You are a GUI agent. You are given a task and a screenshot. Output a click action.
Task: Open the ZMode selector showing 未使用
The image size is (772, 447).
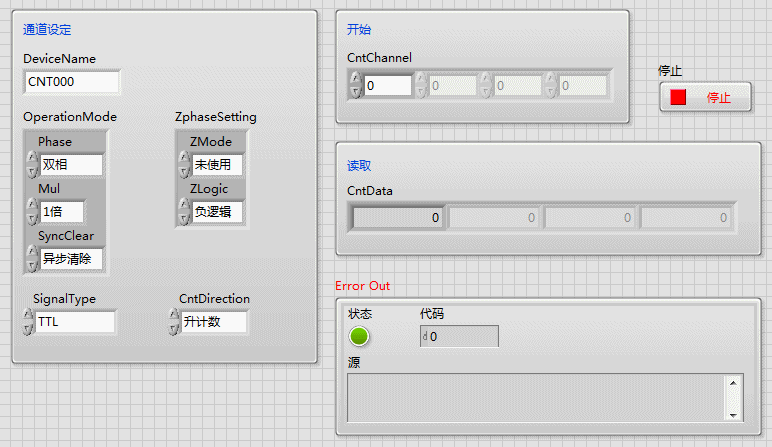pos(217,165)
